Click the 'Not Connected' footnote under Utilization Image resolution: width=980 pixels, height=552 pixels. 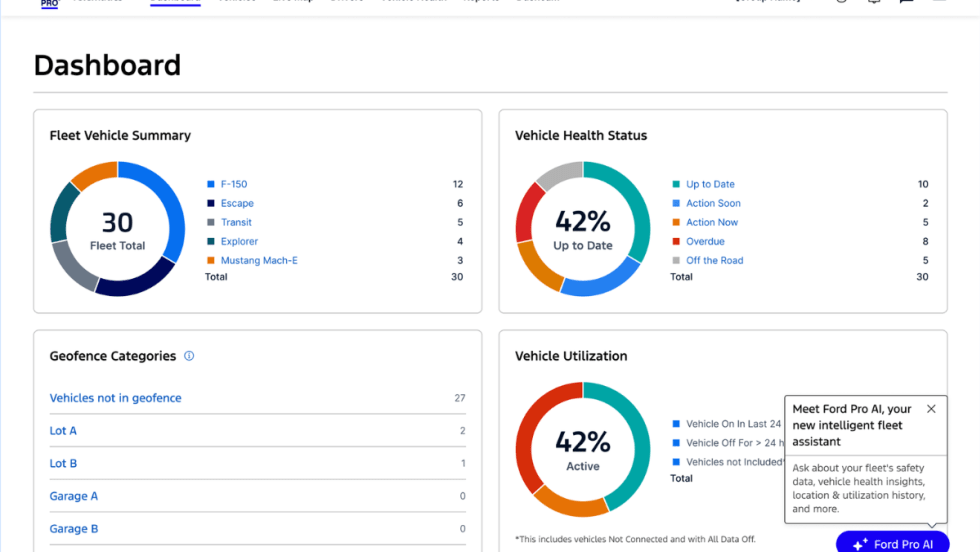pyautogui.click(x=635, y=539)
